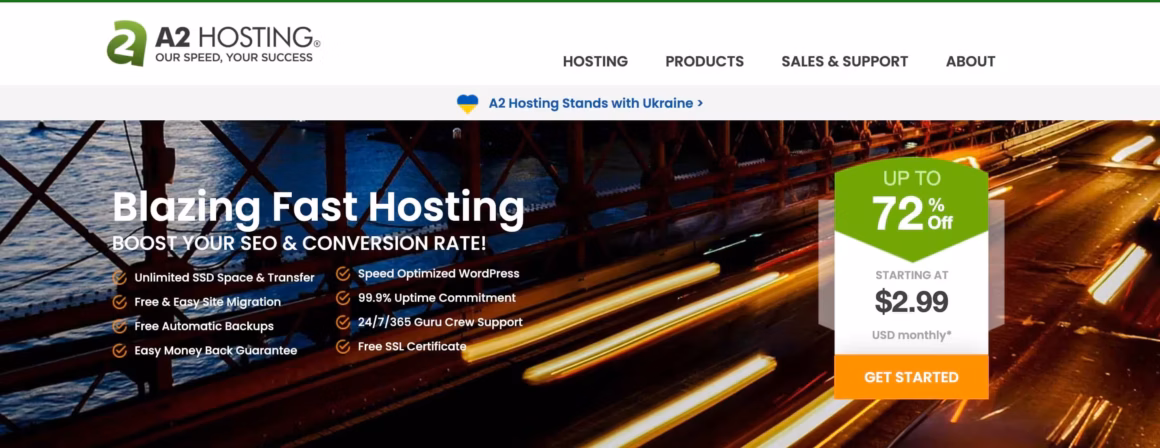
Task: Click Speed Optimized WordPress text
Action: click(439, 274)
